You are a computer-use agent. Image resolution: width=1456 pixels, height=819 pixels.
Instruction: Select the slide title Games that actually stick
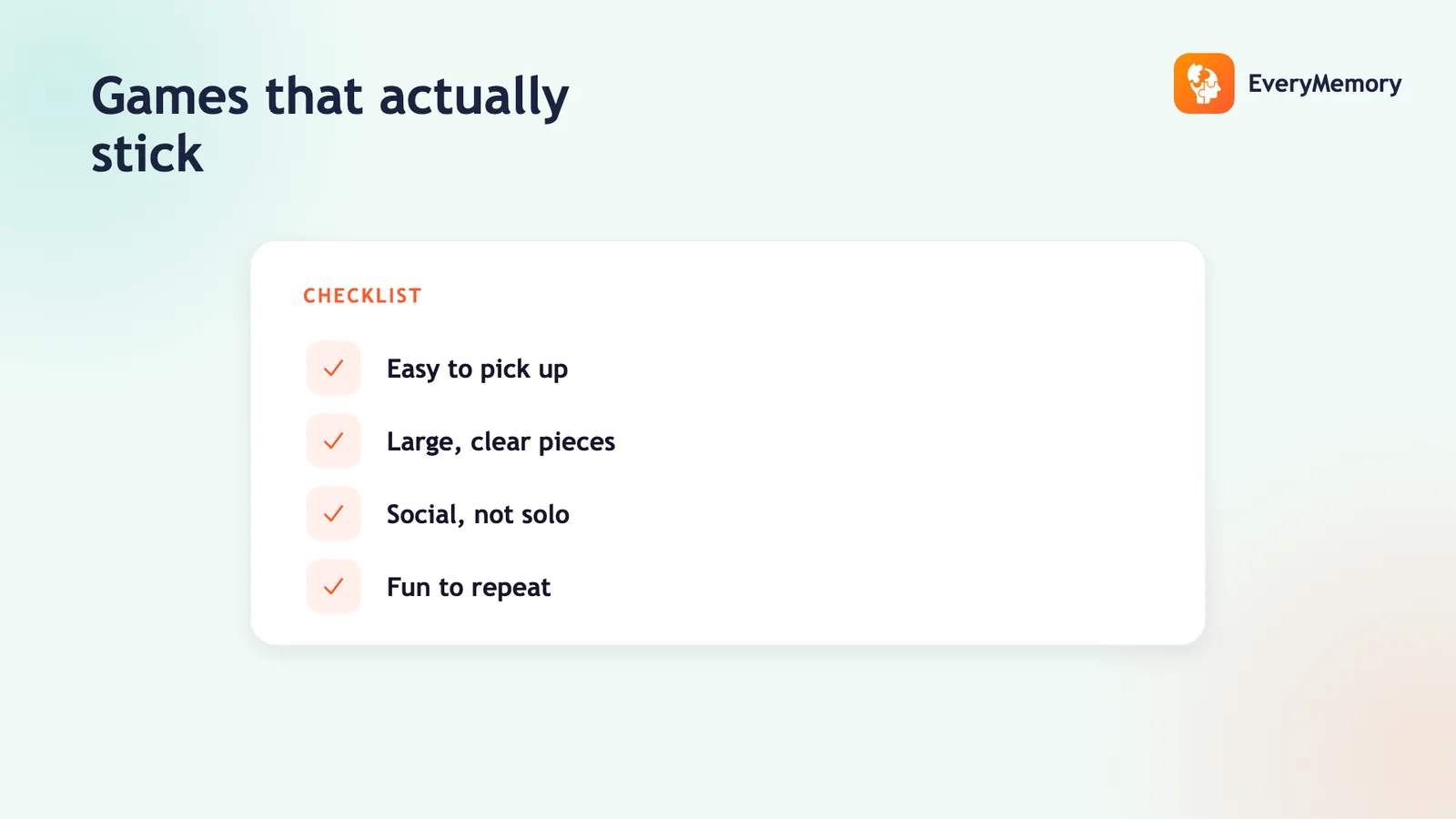point(330,124)
